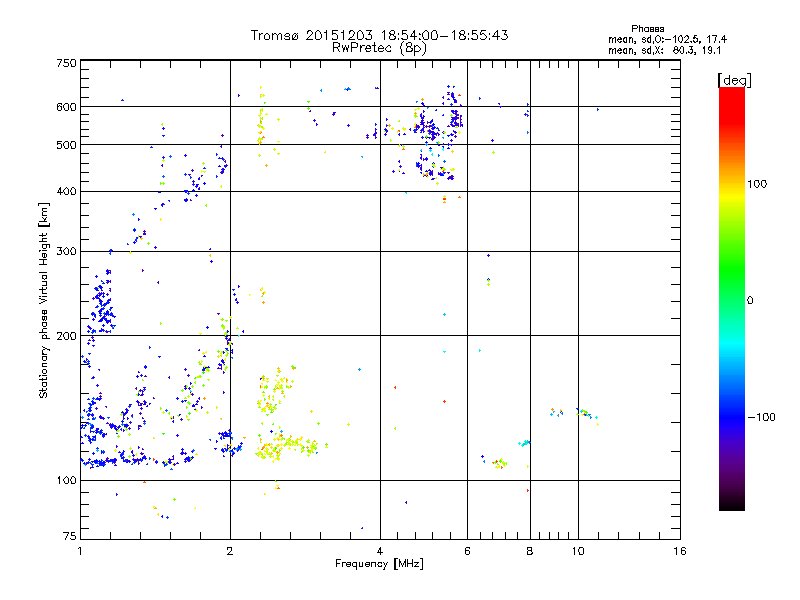Screen dimensions: 800x600
Task: Click the 'mean, sd,X: 80.3, 19.1' text
Action: (x=664, y=51)
